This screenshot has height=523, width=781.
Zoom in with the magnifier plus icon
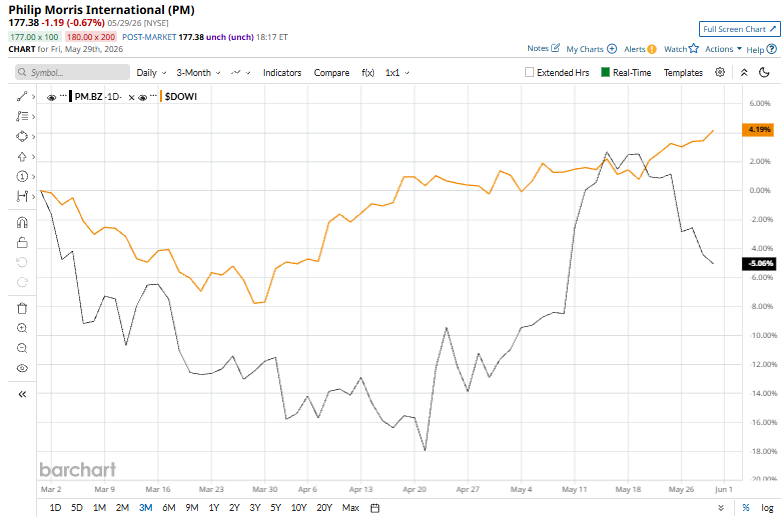pos(22,328)
